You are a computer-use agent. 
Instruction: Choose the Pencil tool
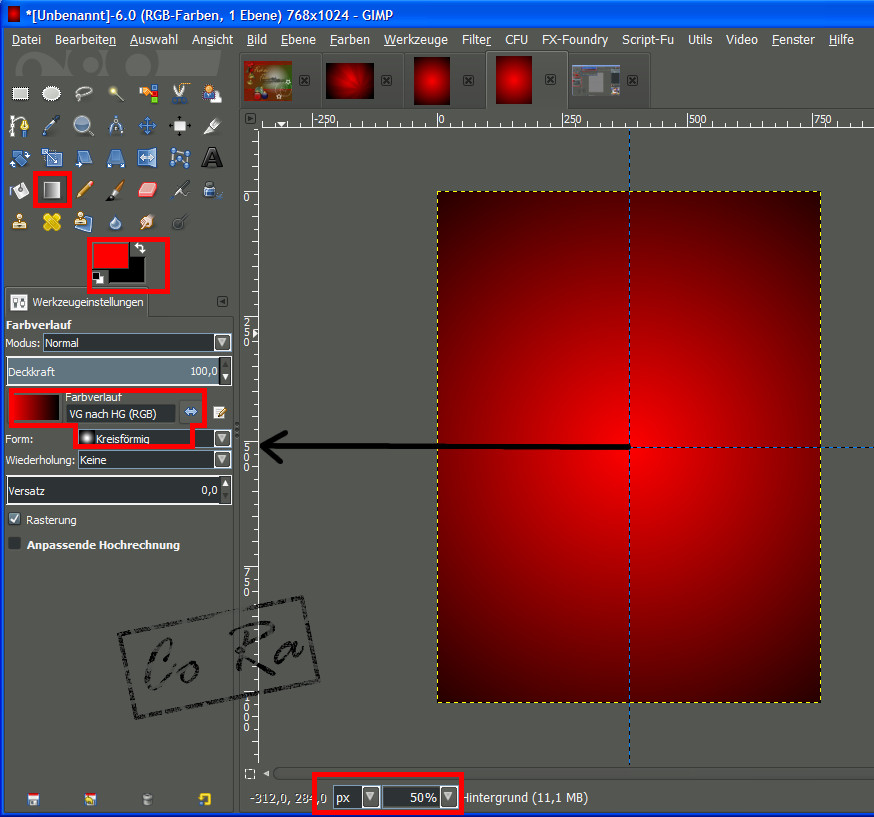coord(84,189)
